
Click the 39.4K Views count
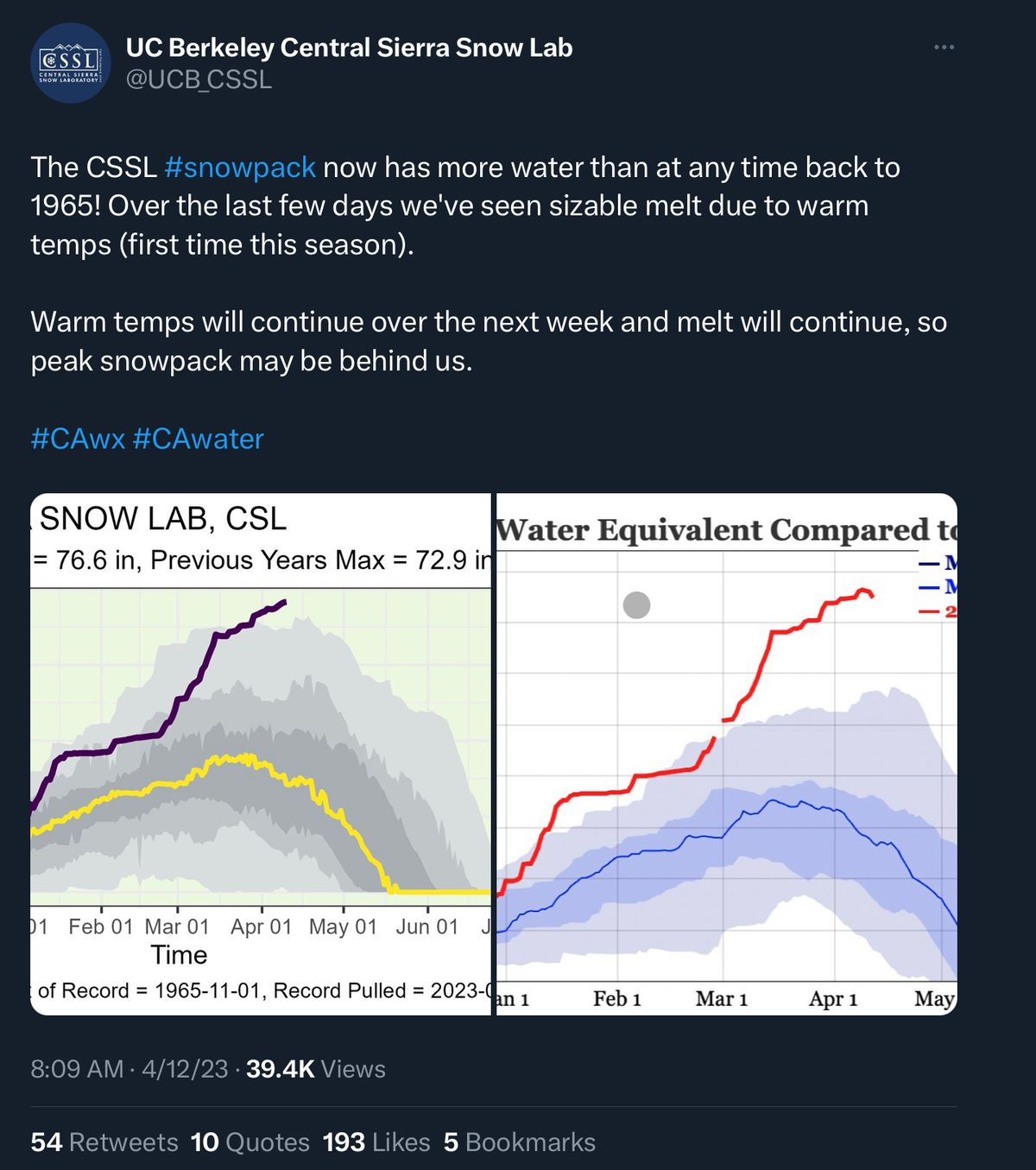pyautogui.click(x=316, y=1069)
